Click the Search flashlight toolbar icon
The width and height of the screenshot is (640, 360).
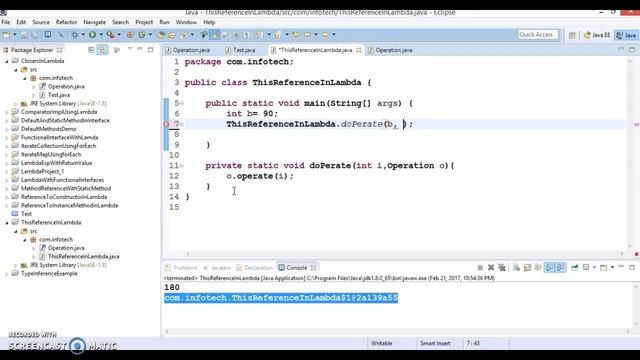[x=183, y=35]
